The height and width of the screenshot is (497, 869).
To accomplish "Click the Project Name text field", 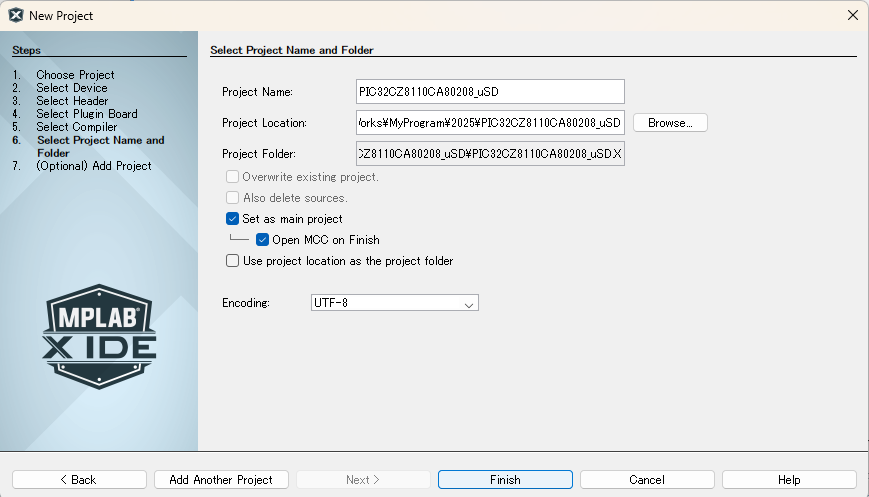I will pos(490,92).
